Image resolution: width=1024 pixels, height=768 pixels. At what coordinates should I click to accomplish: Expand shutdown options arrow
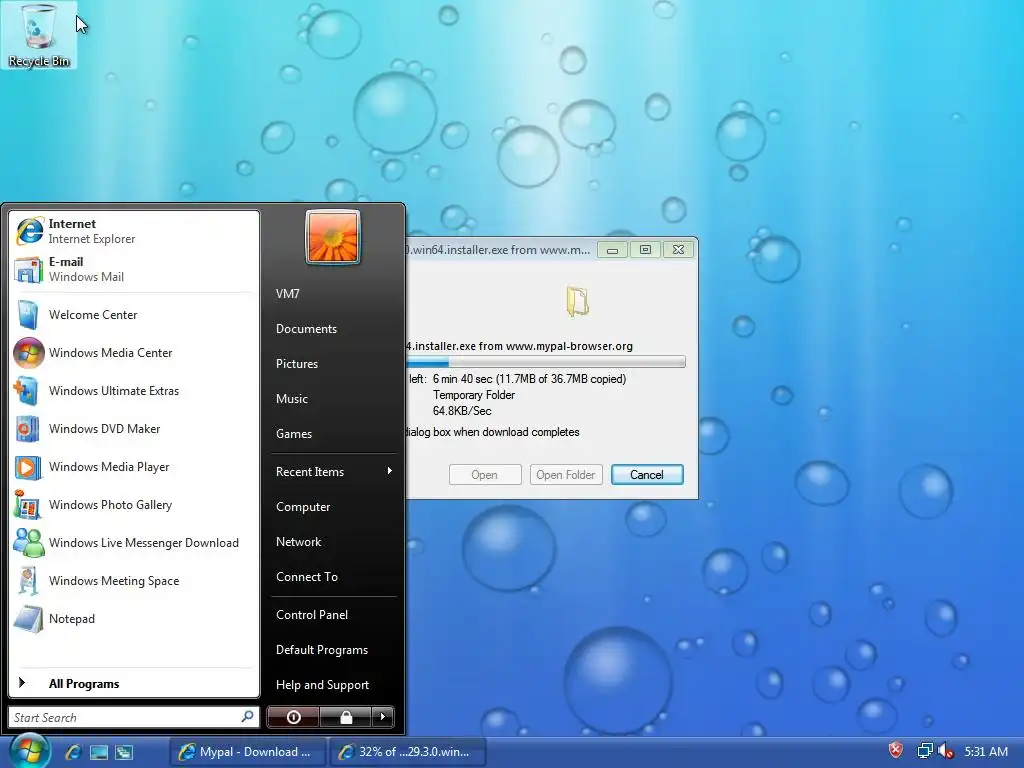click(x=383, y=717)
